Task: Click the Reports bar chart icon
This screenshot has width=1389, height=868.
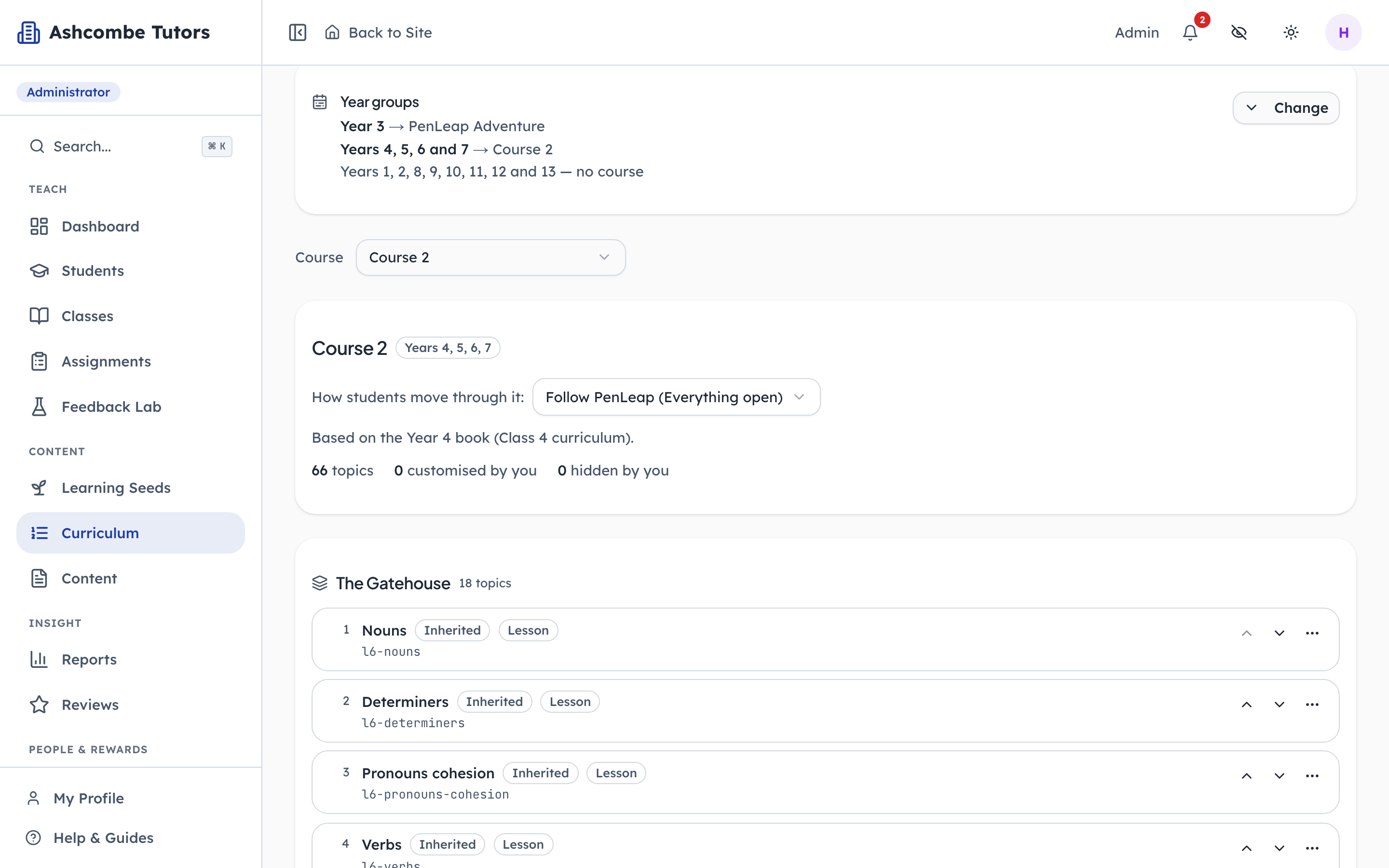Action: point(39,659)
